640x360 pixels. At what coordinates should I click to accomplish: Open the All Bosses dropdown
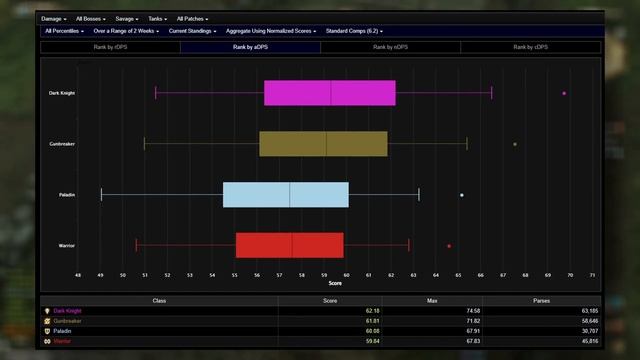(x=91, y=19)
